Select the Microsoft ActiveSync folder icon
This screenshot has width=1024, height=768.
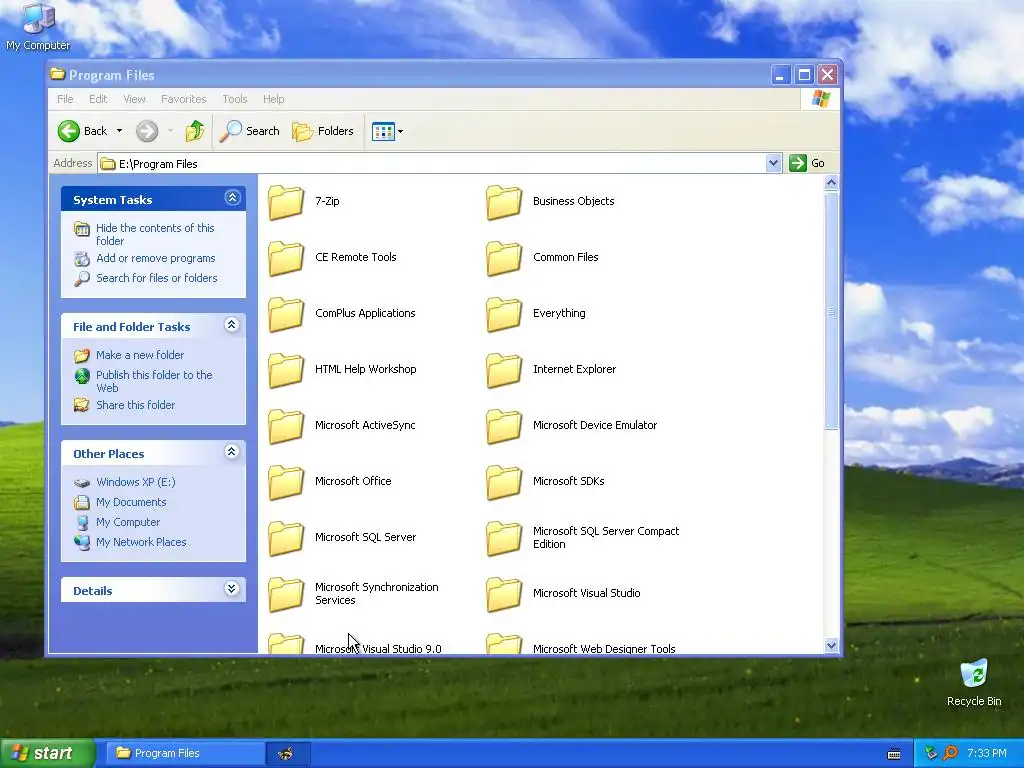(x=286, y=425)
